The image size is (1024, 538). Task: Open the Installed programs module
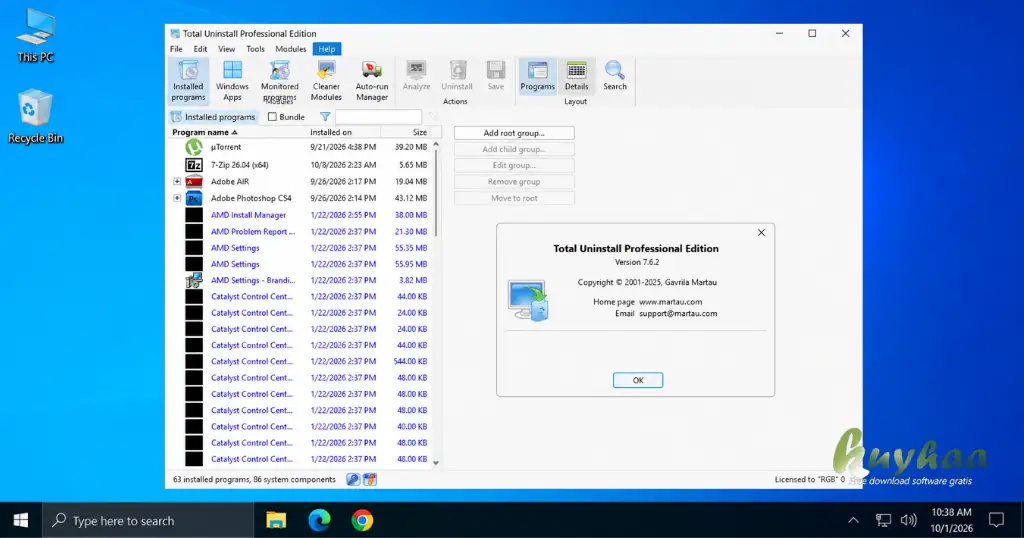click(x=188, y=81)
